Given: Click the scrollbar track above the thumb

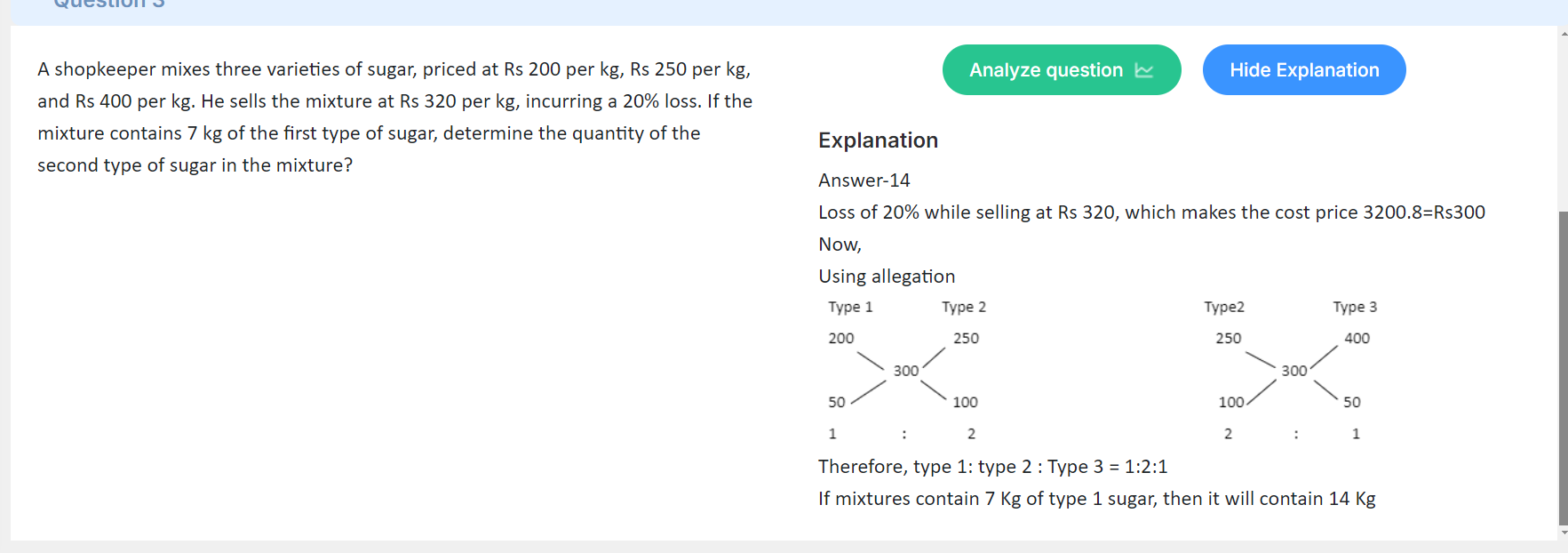Looking at the screenshot, I should tap(1564, 124).
